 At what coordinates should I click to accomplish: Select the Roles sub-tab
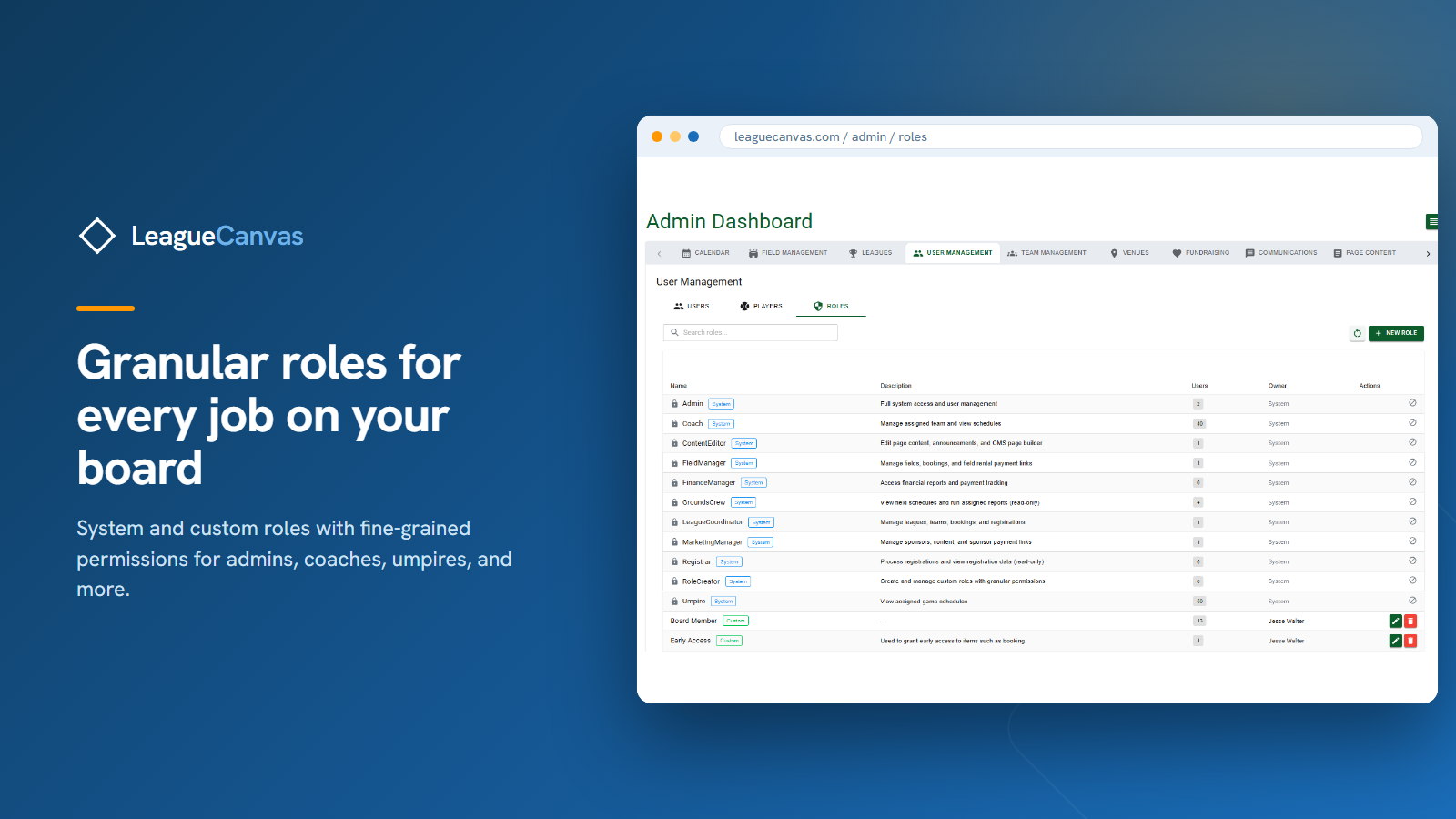(831, 307)
